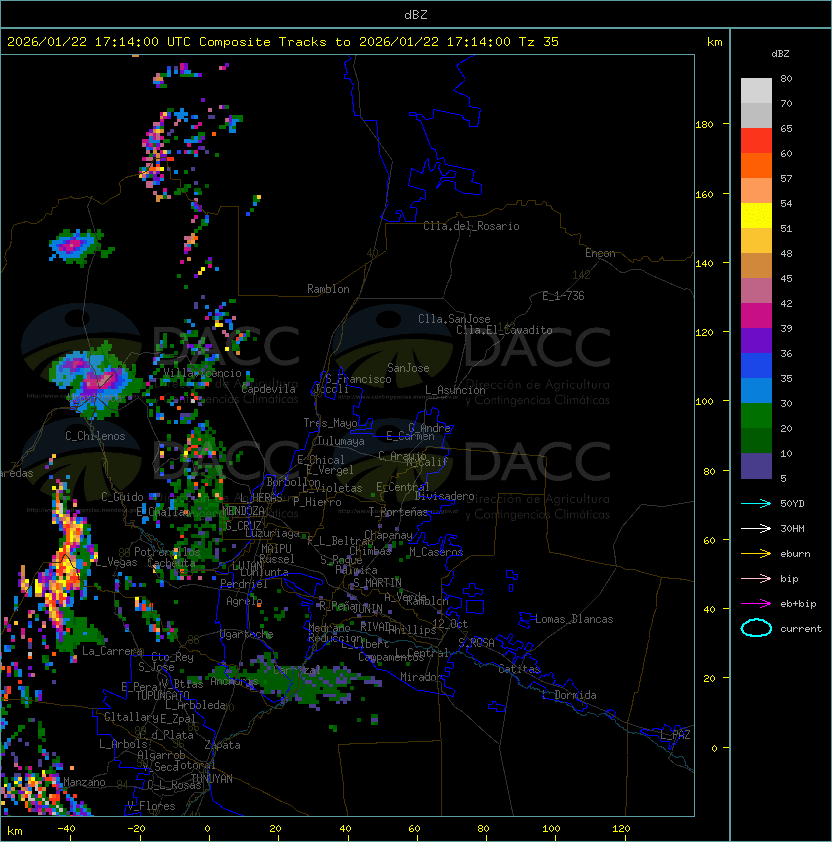The image size is (832, 842).
Task: Click the cyan 'current' ellipse in legend
Action: point(756,628)
